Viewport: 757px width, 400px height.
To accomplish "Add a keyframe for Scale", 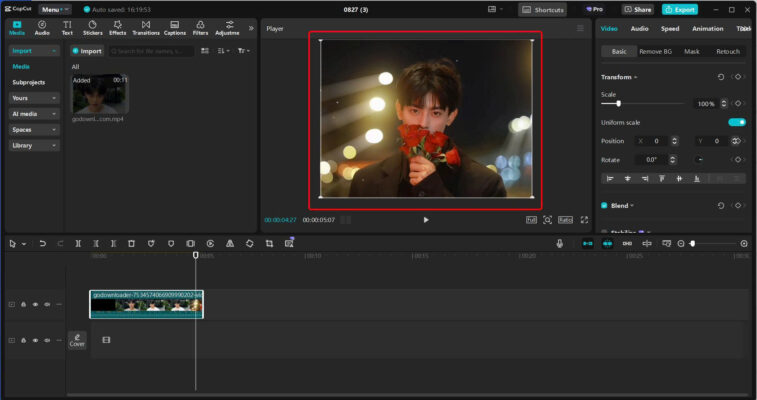I will pos(738,104).
